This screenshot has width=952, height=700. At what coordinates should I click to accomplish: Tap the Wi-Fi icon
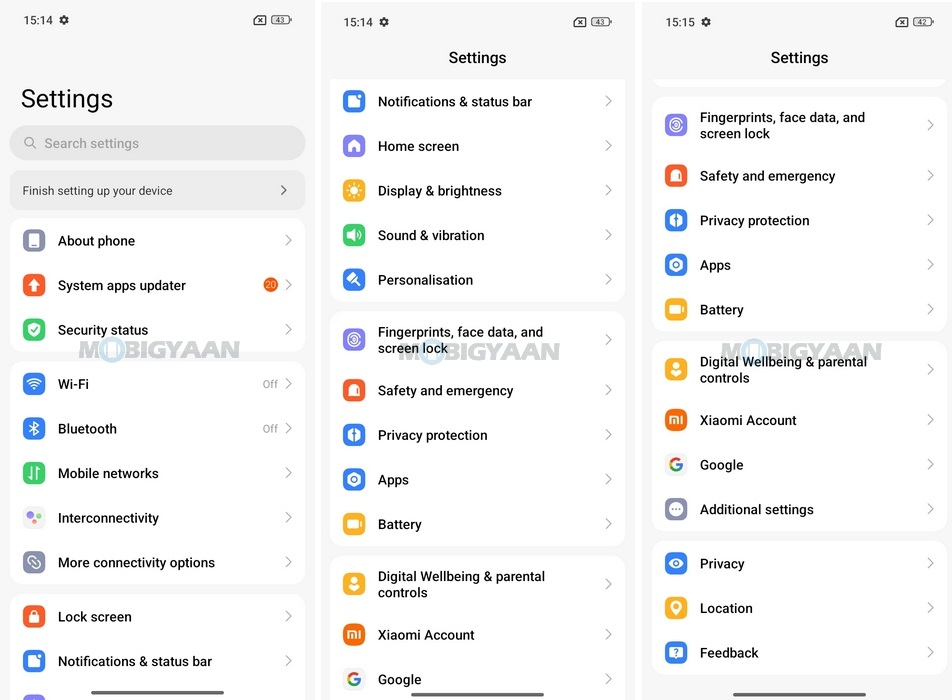(34, 384)
